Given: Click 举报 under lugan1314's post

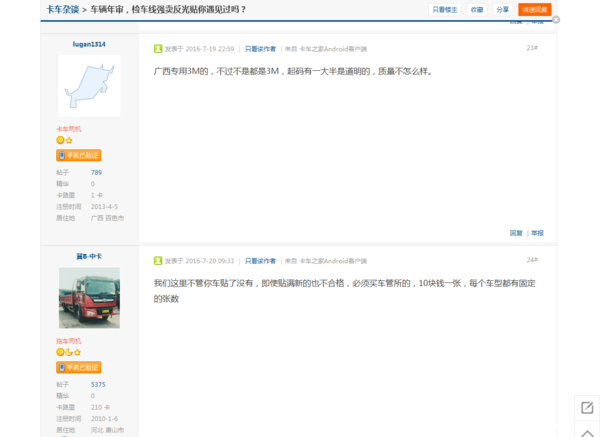Looking at the screenshot, I should point(538,232).
